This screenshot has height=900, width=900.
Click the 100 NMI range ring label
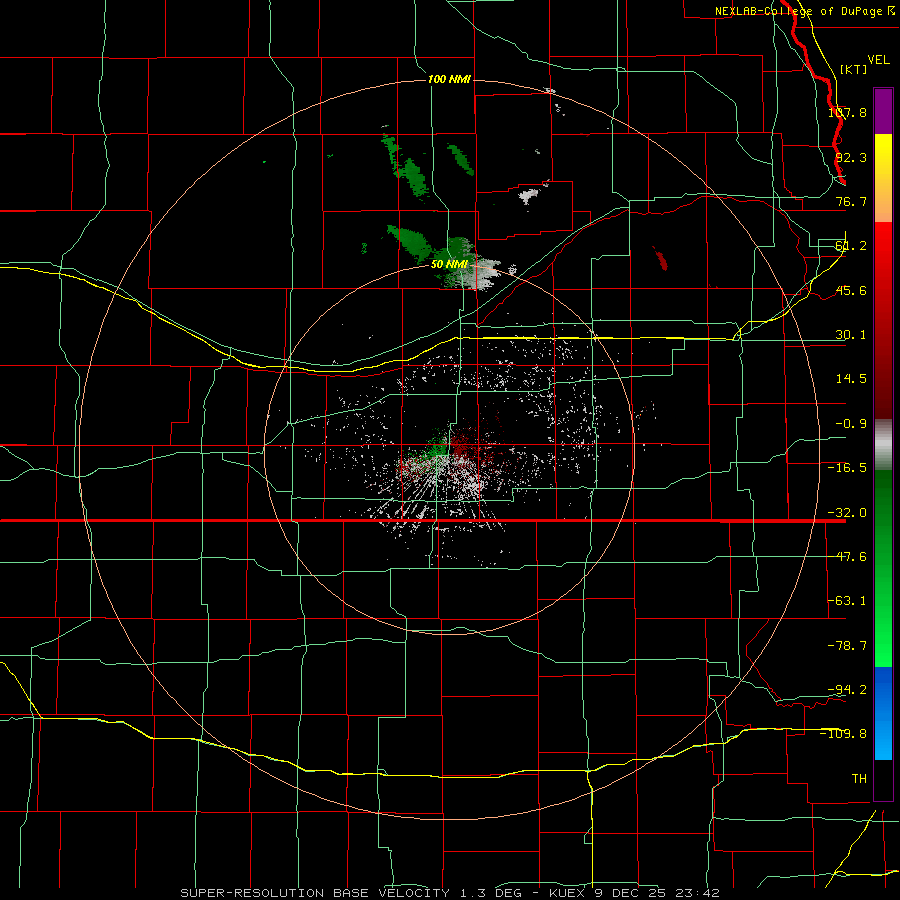[449, 79]
